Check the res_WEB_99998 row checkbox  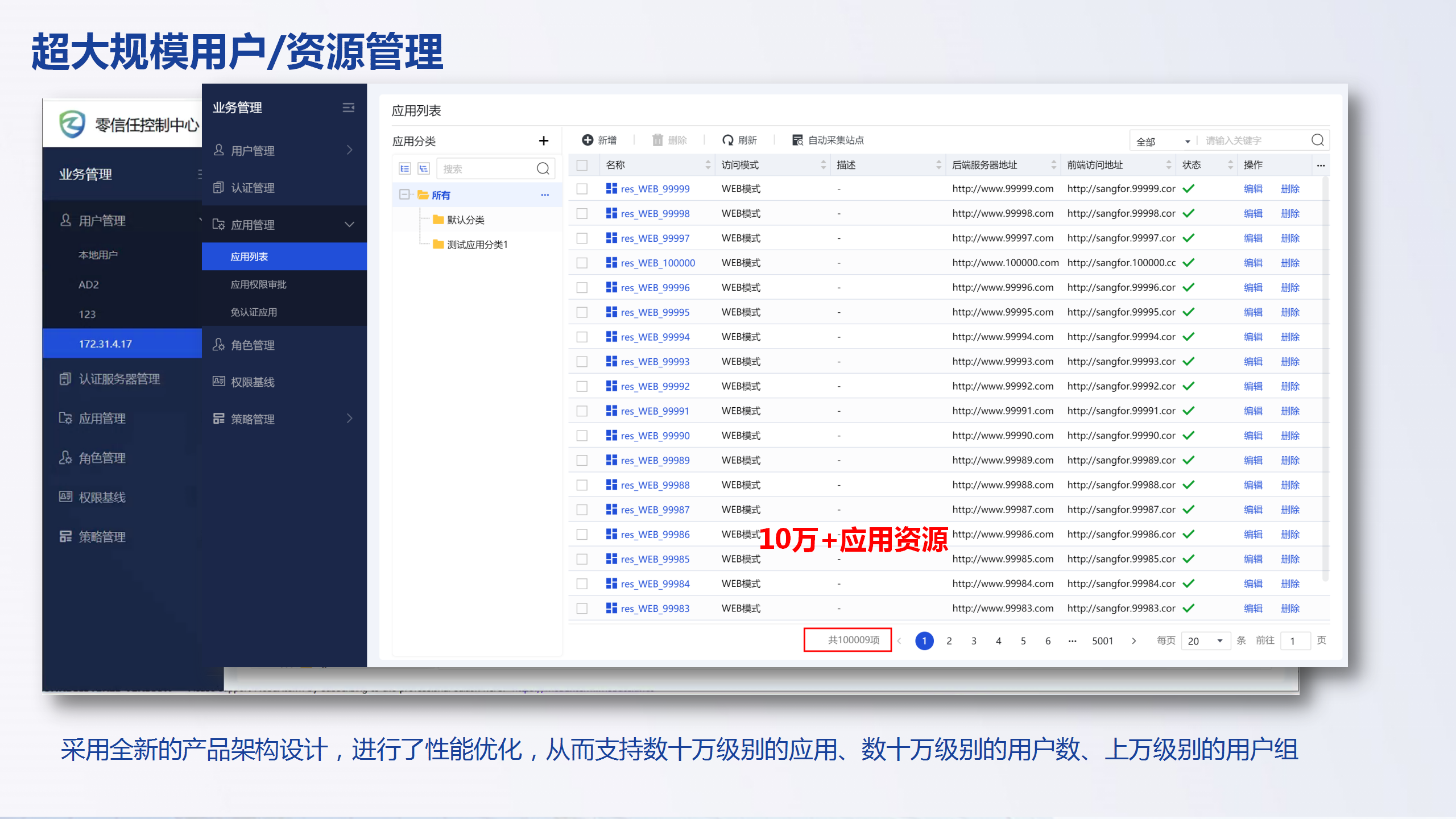pyautogui.click(x=582, y=213)
